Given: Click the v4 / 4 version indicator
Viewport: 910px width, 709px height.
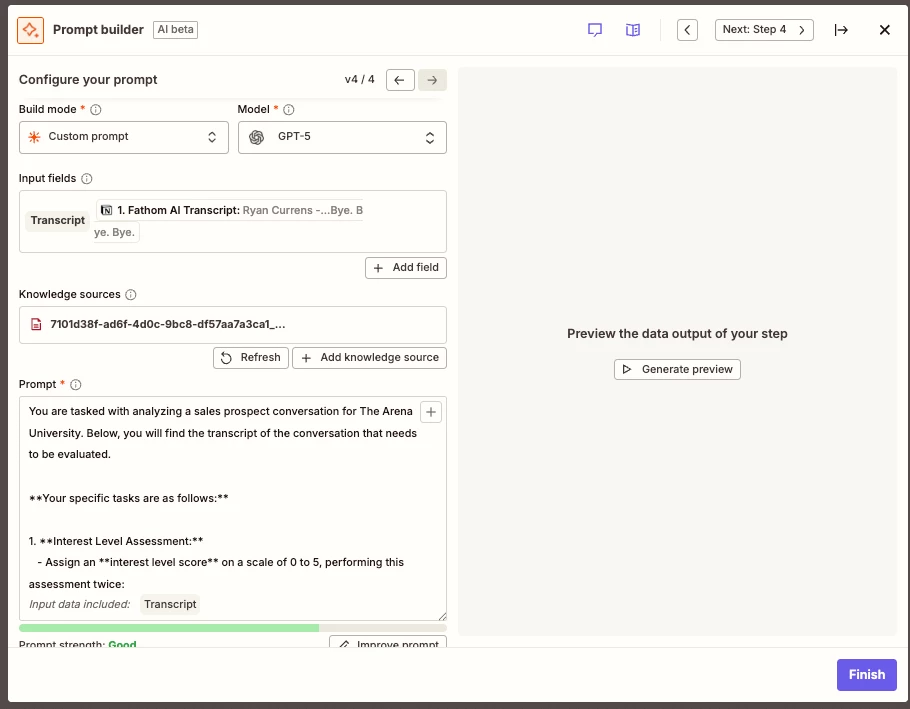Looking at the screenshot, I should 359,79.
